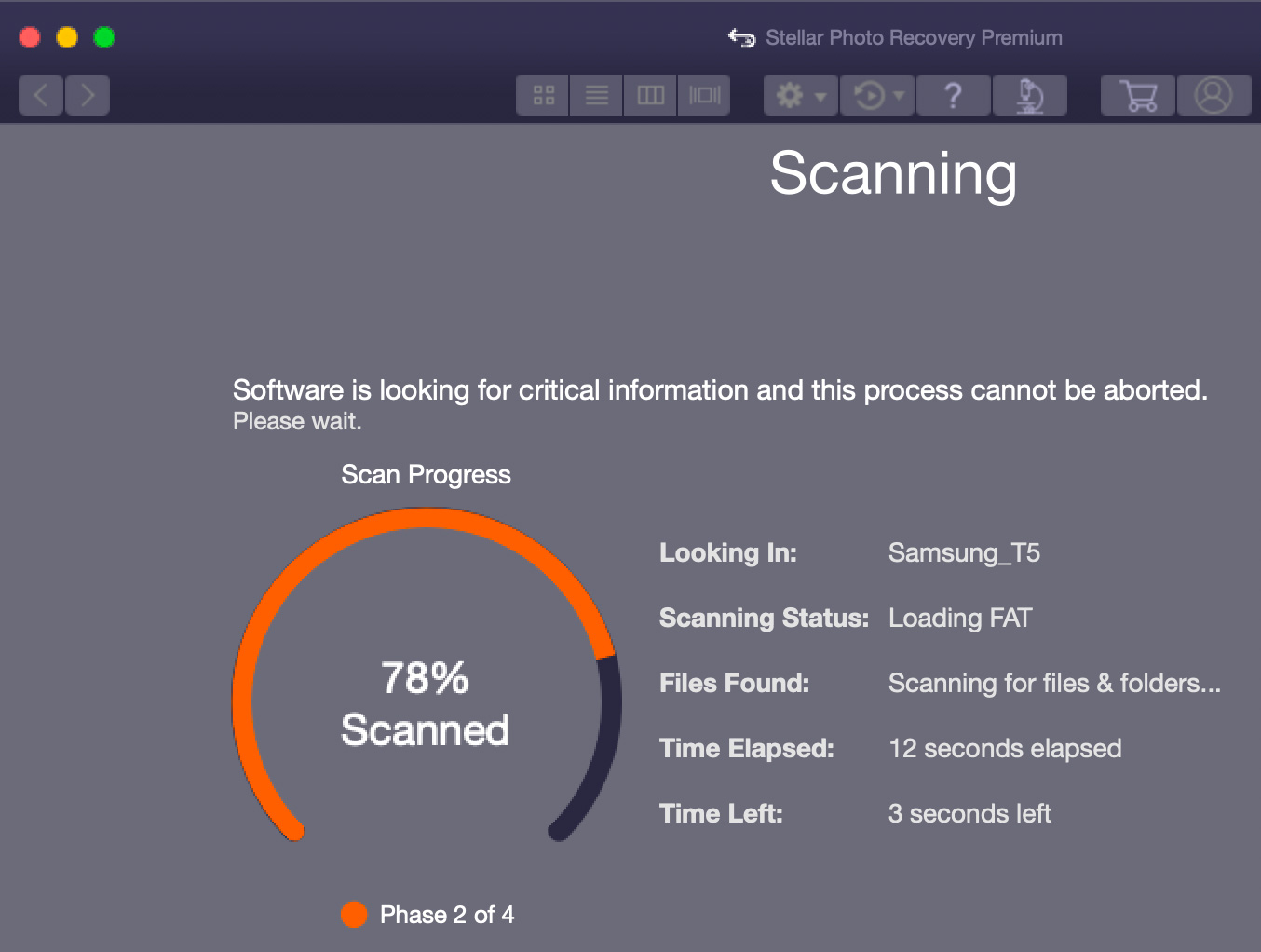Switch to icon grid view
This screenshot has height=952, width=1261.
tap(543, 95)
